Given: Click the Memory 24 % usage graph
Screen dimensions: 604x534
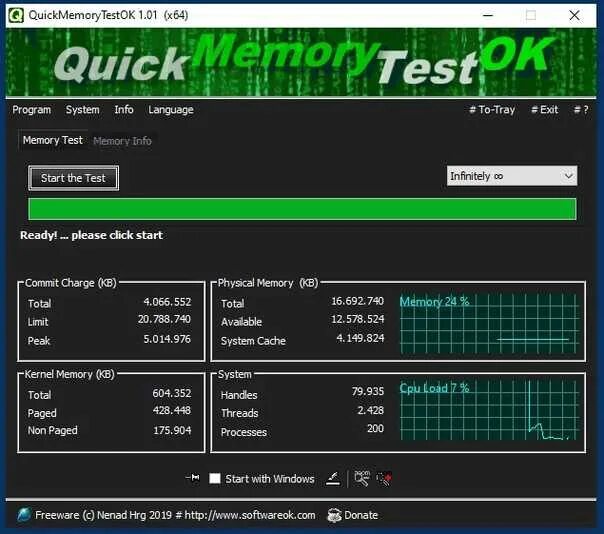Looking at the screenshot, I should tap(489, 324).
